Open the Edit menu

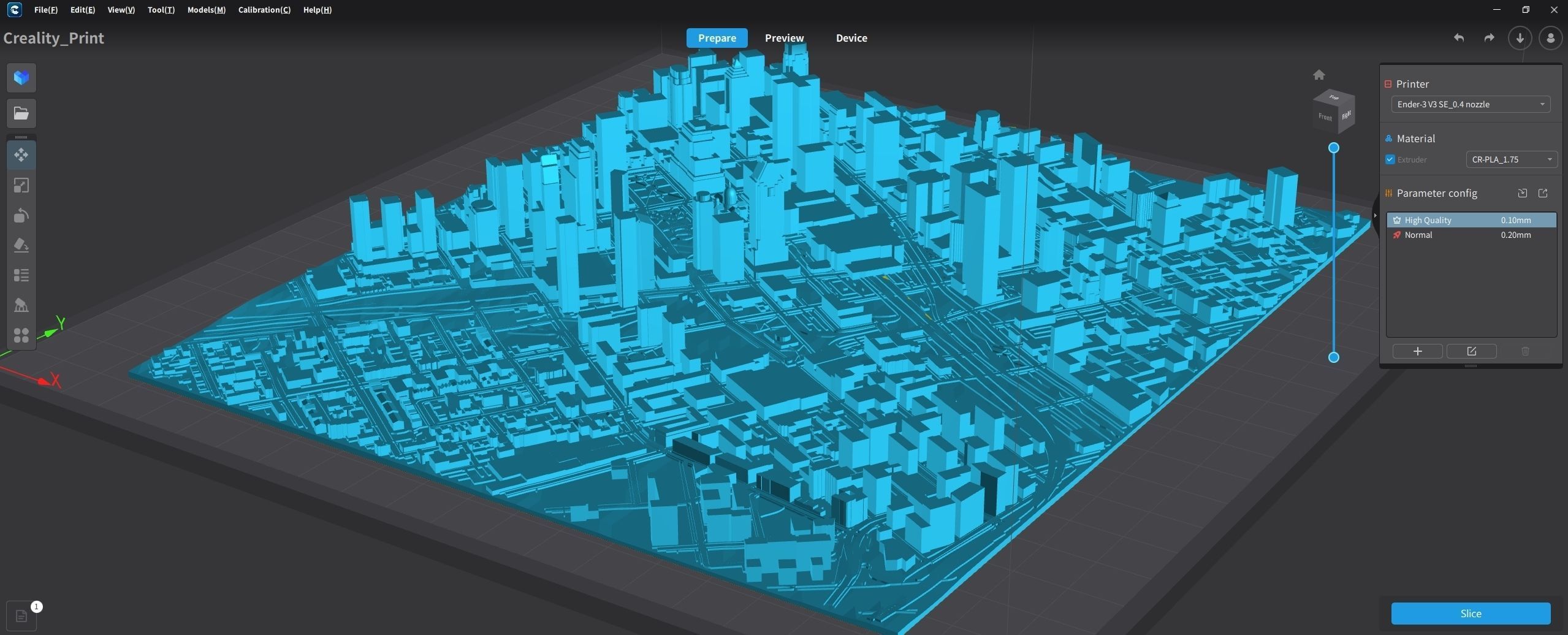83,10
